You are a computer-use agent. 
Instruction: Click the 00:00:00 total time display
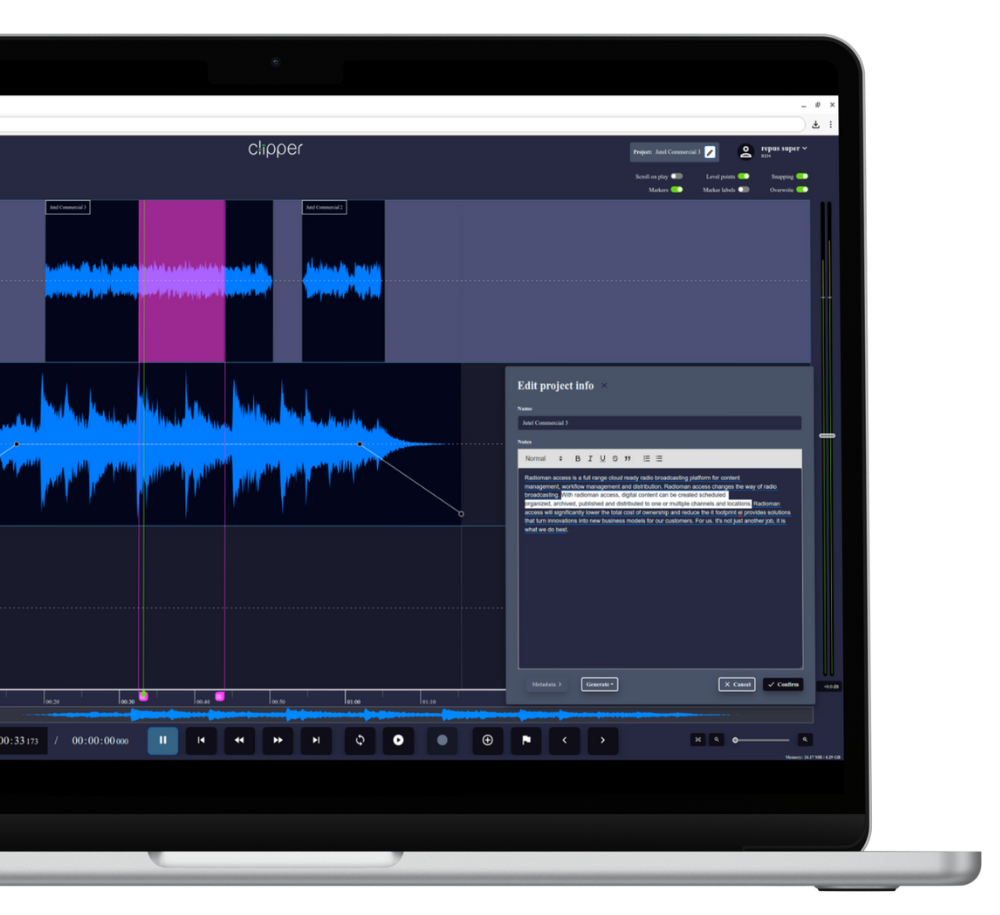click(x=100, y=741)
